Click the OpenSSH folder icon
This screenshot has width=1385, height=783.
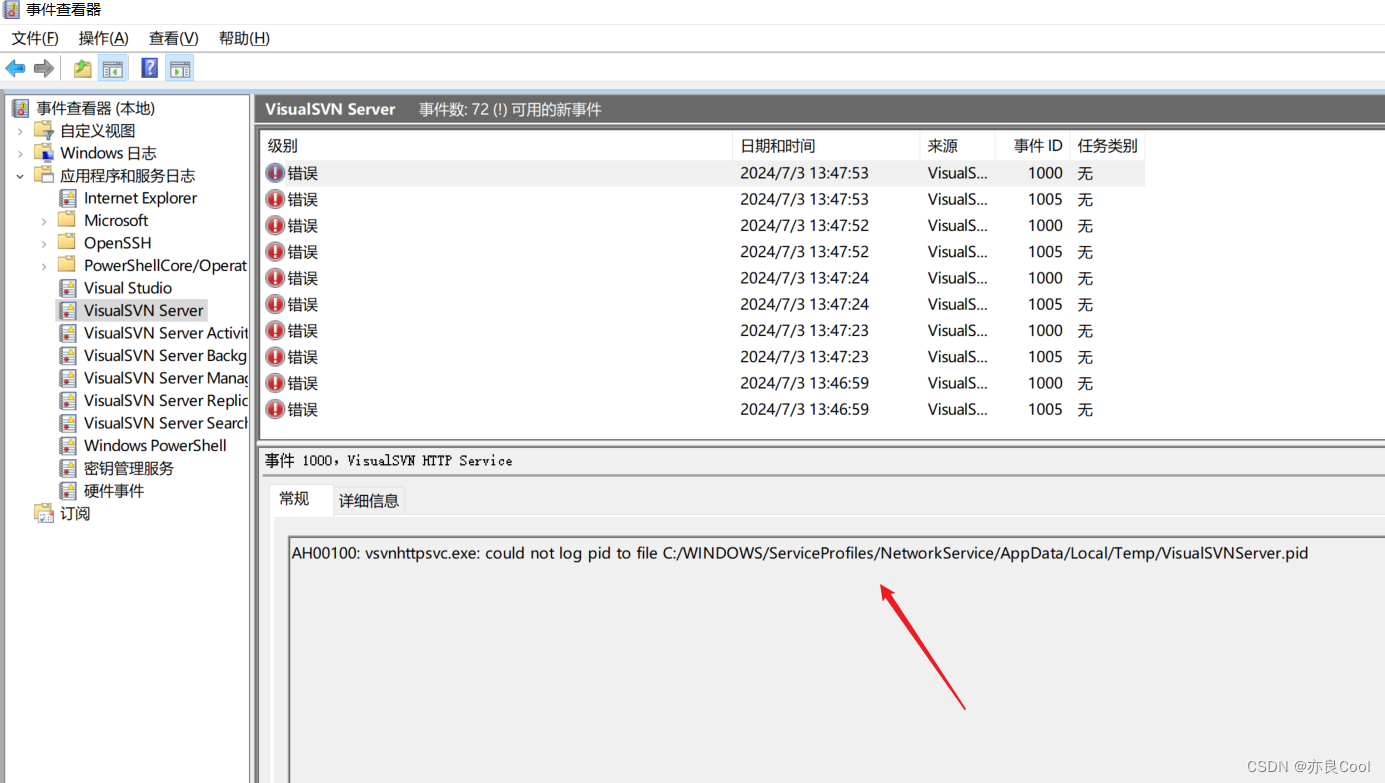67,243
